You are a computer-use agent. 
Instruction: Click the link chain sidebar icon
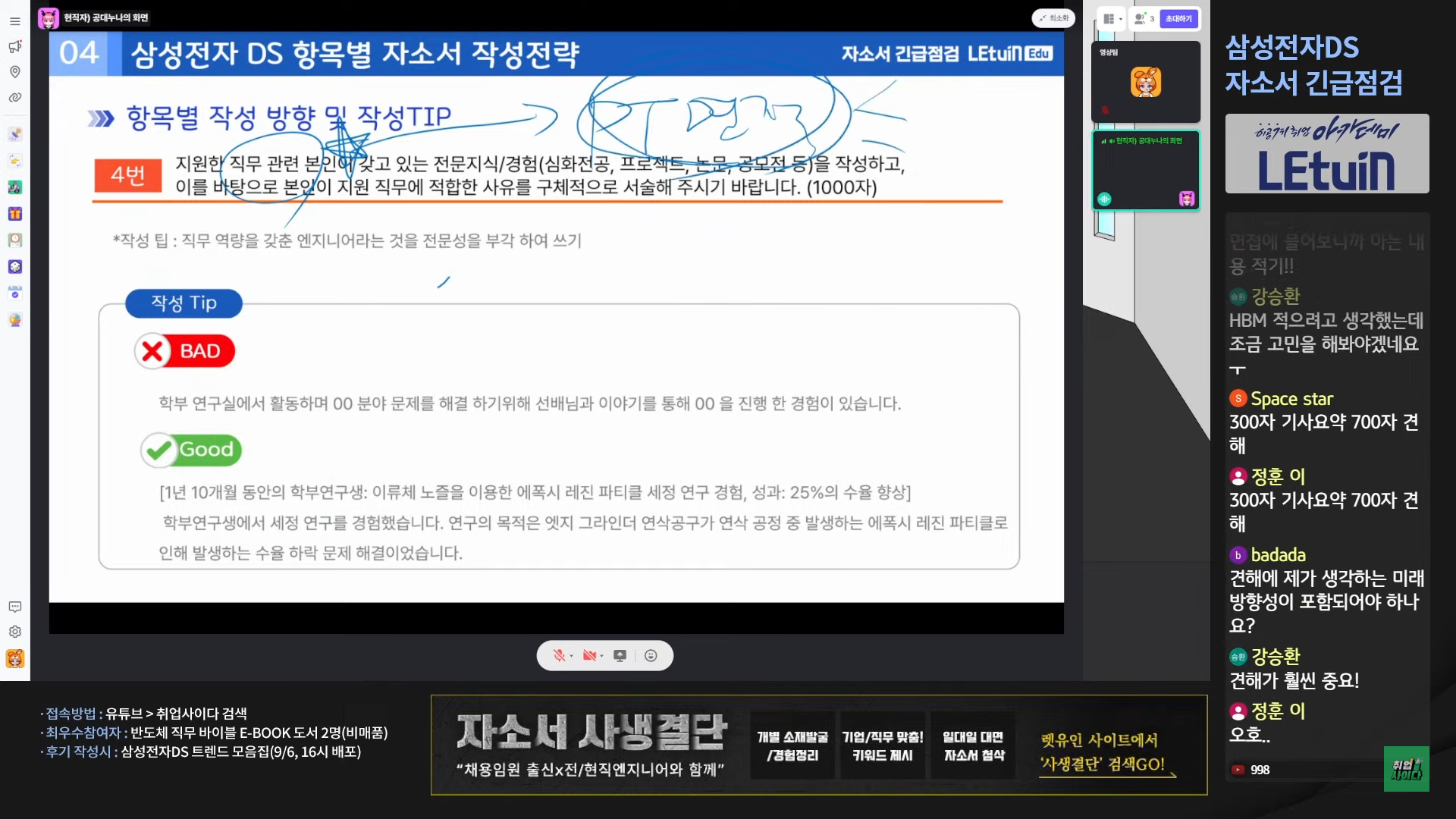(15, 98)
